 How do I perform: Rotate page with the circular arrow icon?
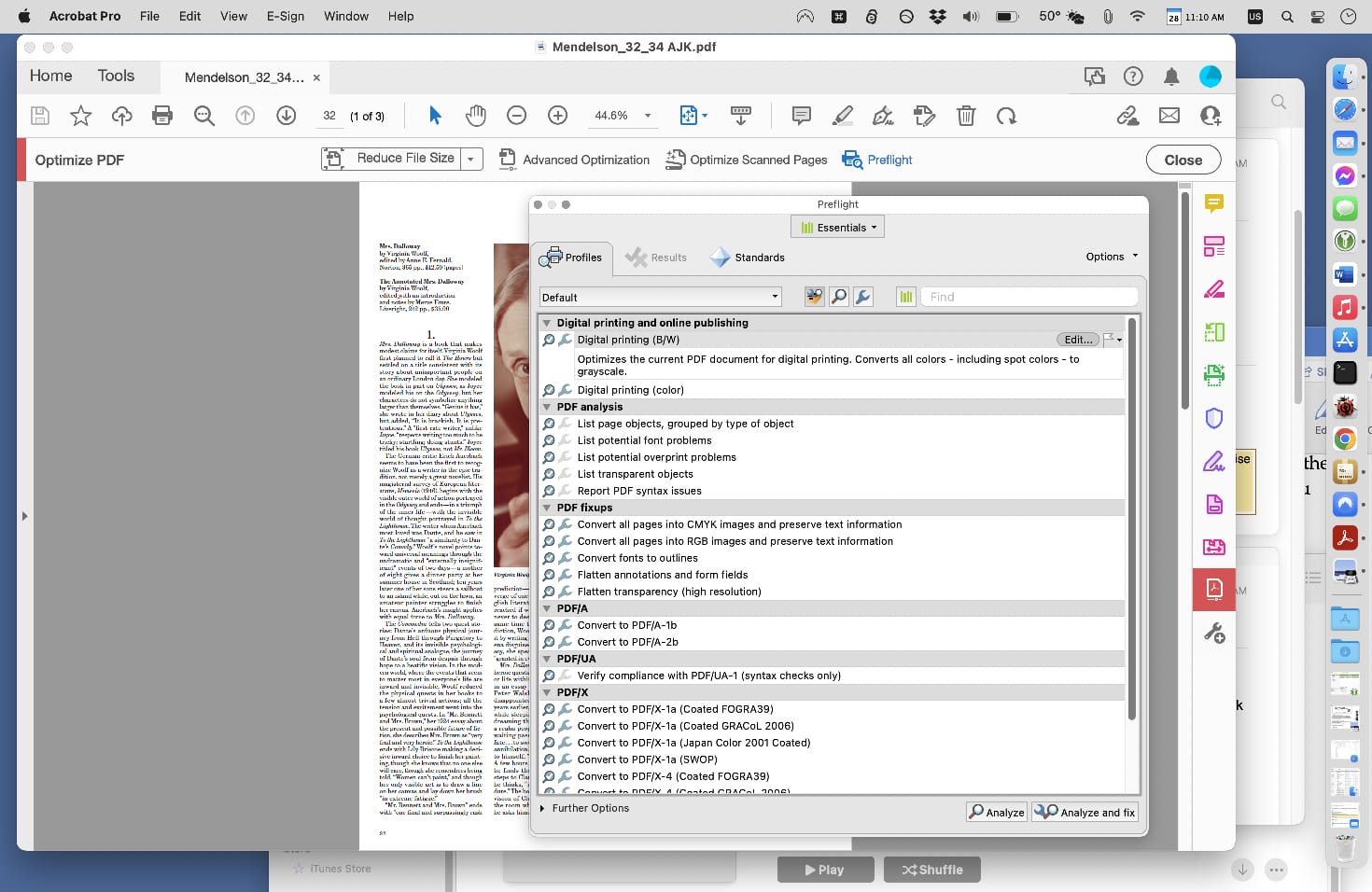[x=1006, y=116]
